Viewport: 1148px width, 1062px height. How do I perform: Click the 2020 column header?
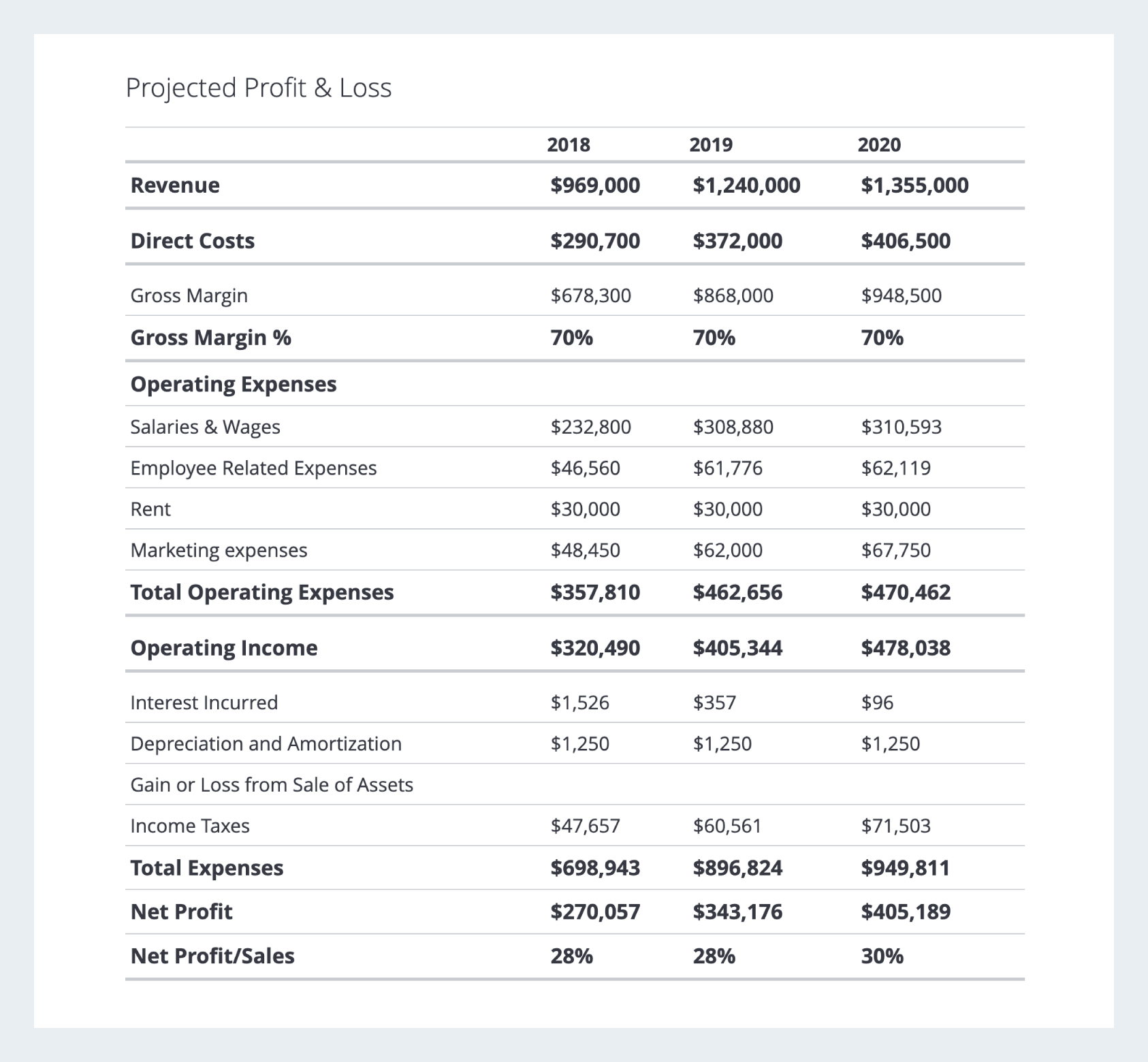[879, 145]
